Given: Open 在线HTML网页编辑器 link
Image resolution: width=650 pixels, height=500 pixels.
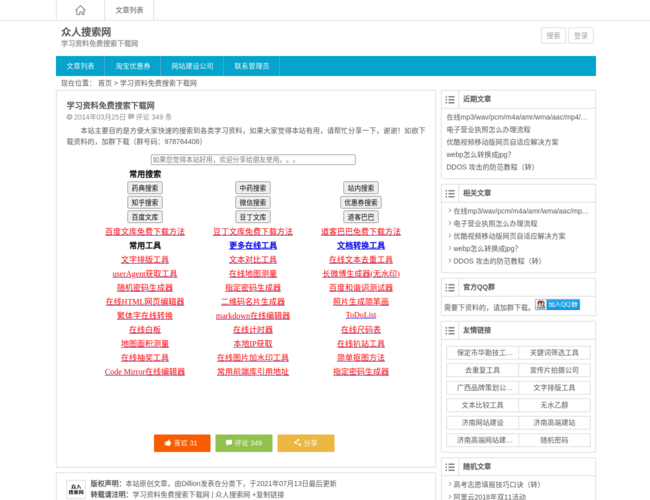Looking at the screenshot, I should (x=145, y=301).
